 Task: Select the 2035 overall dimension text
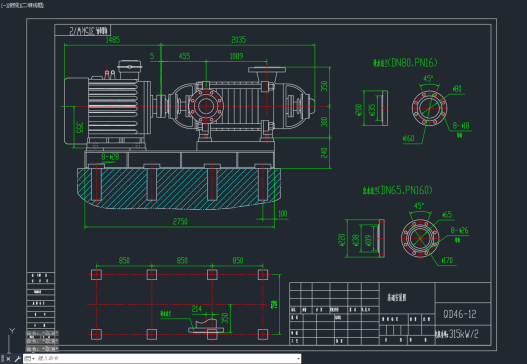pyautogui.click(x=239, y=40)
